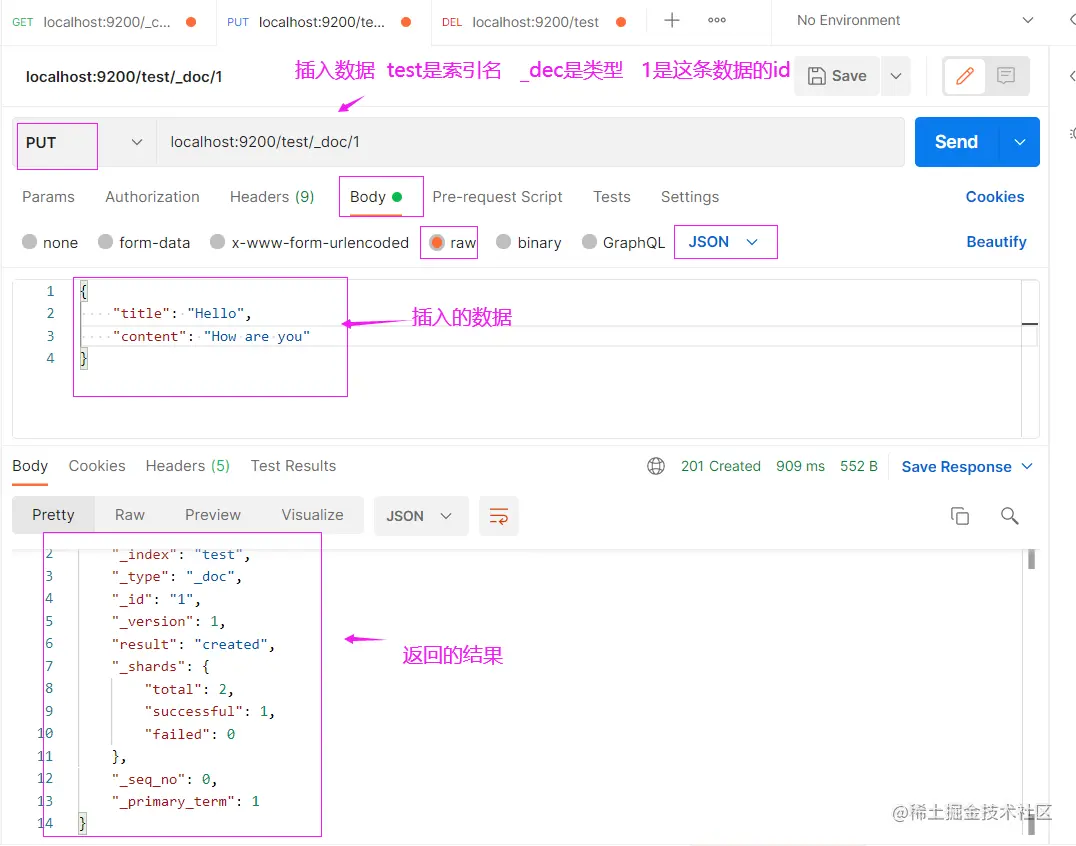This screenshot has height=846, width=1076.
Task: Click the "_primary_term": 1 response line
Action: (185, 801)
